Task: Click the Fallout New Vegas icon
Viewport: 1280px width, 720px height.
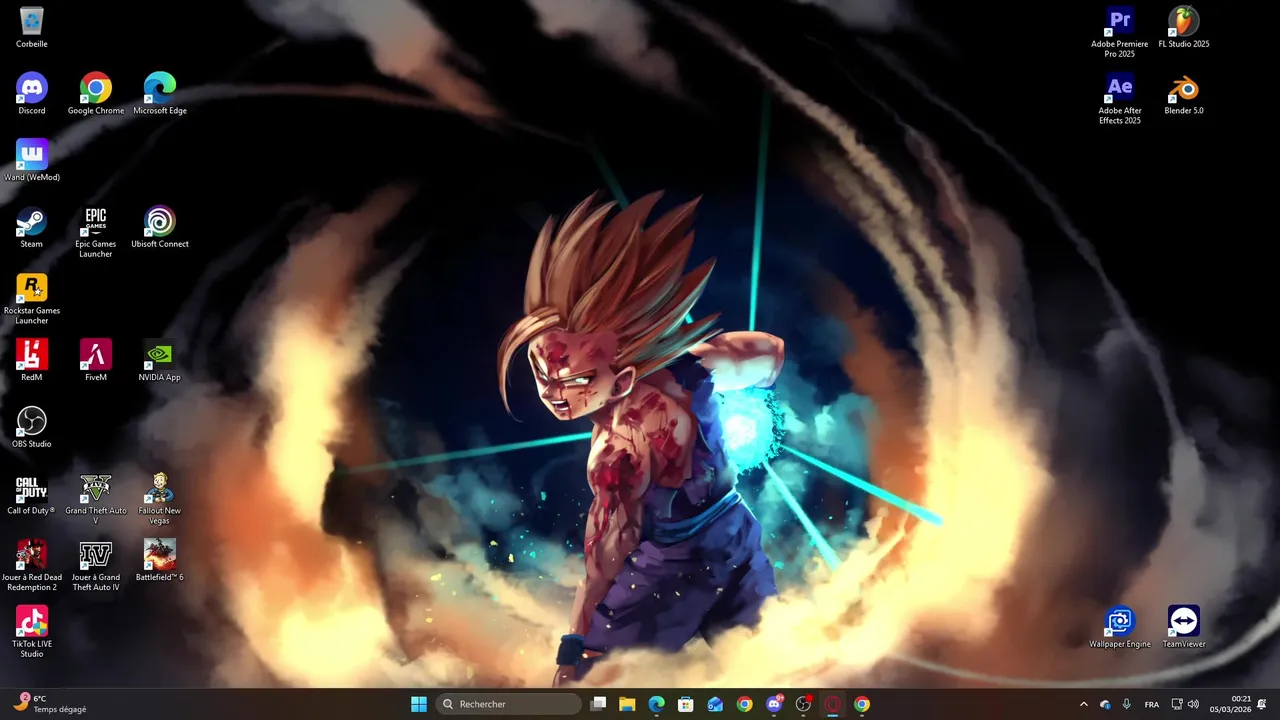Action: point(160,499)
